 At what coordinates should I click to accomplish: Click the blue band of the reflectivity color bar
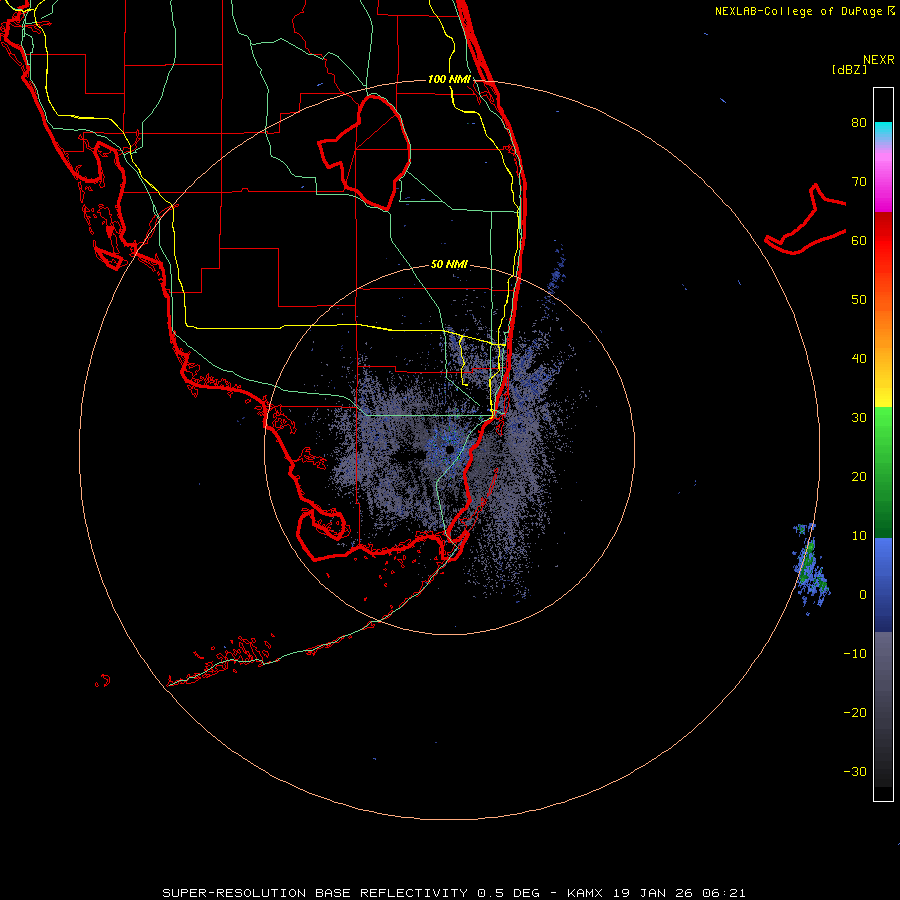point(883,585)
